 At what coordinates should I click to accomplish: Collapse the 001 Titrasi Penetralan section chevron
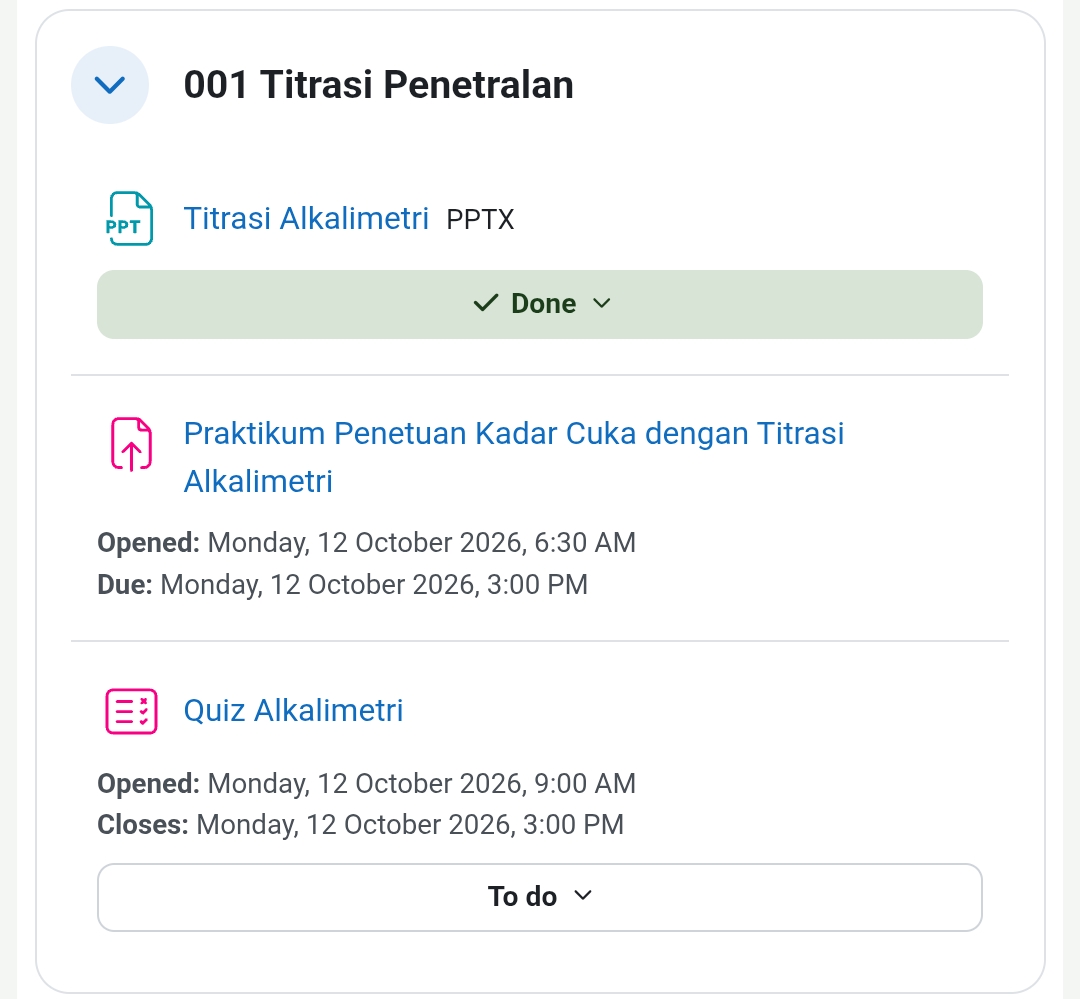(110, 85)
